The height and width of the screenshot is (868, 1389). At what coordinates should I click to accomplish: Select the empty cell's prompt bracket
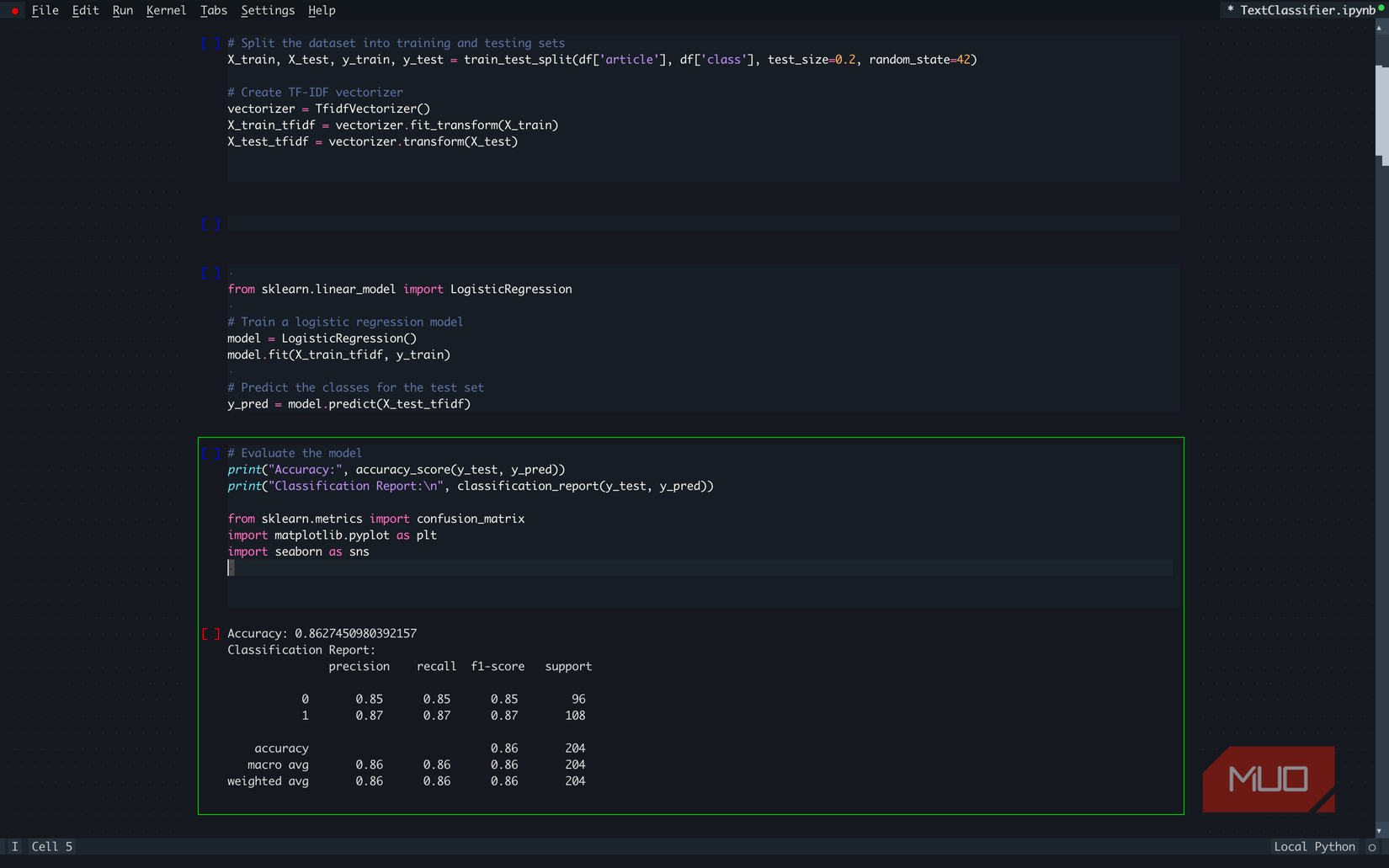click(210, 224)
